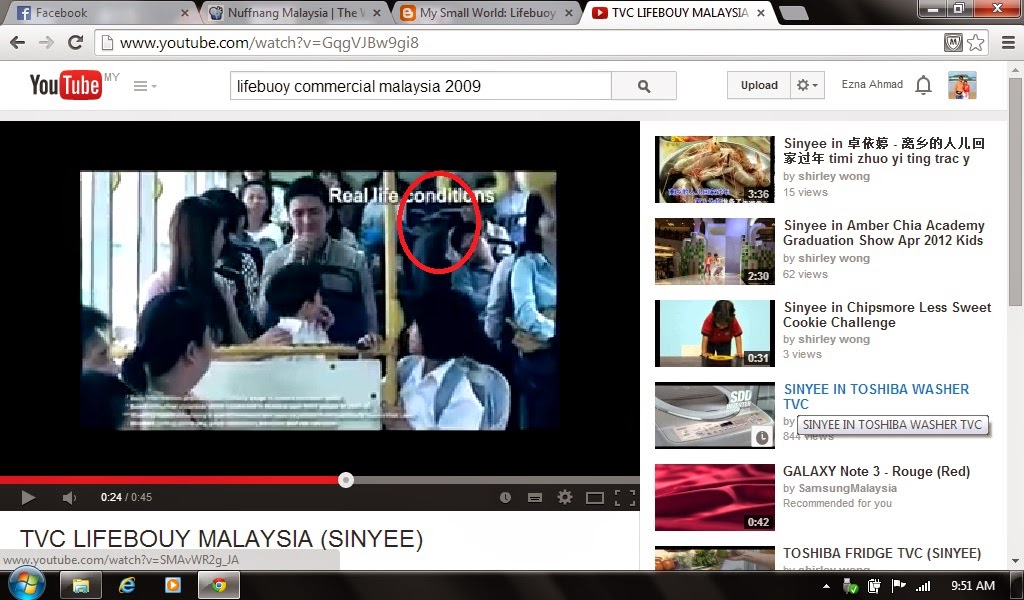Close the My Small World tab
Viewport: 1024px width, 600px height.
569,13
